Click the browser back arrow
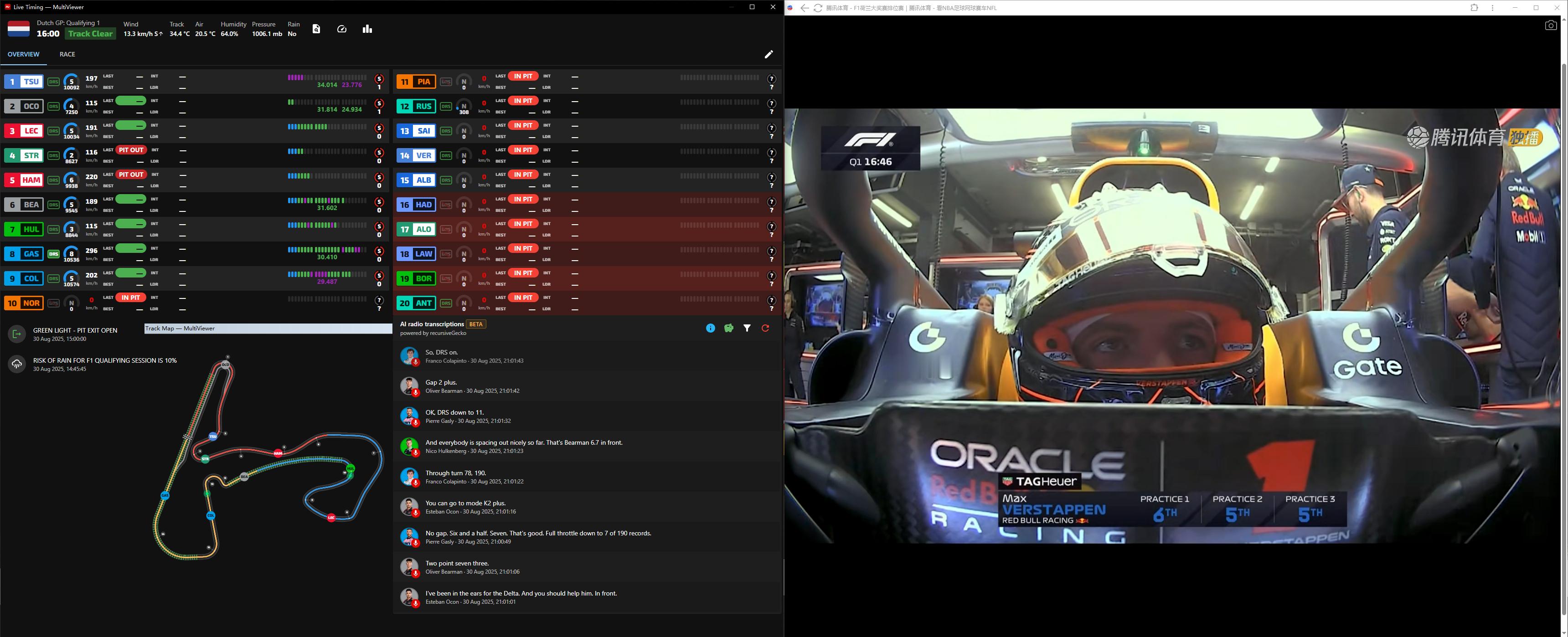This screenshot has height=637, width=1568. pos(805,8)
